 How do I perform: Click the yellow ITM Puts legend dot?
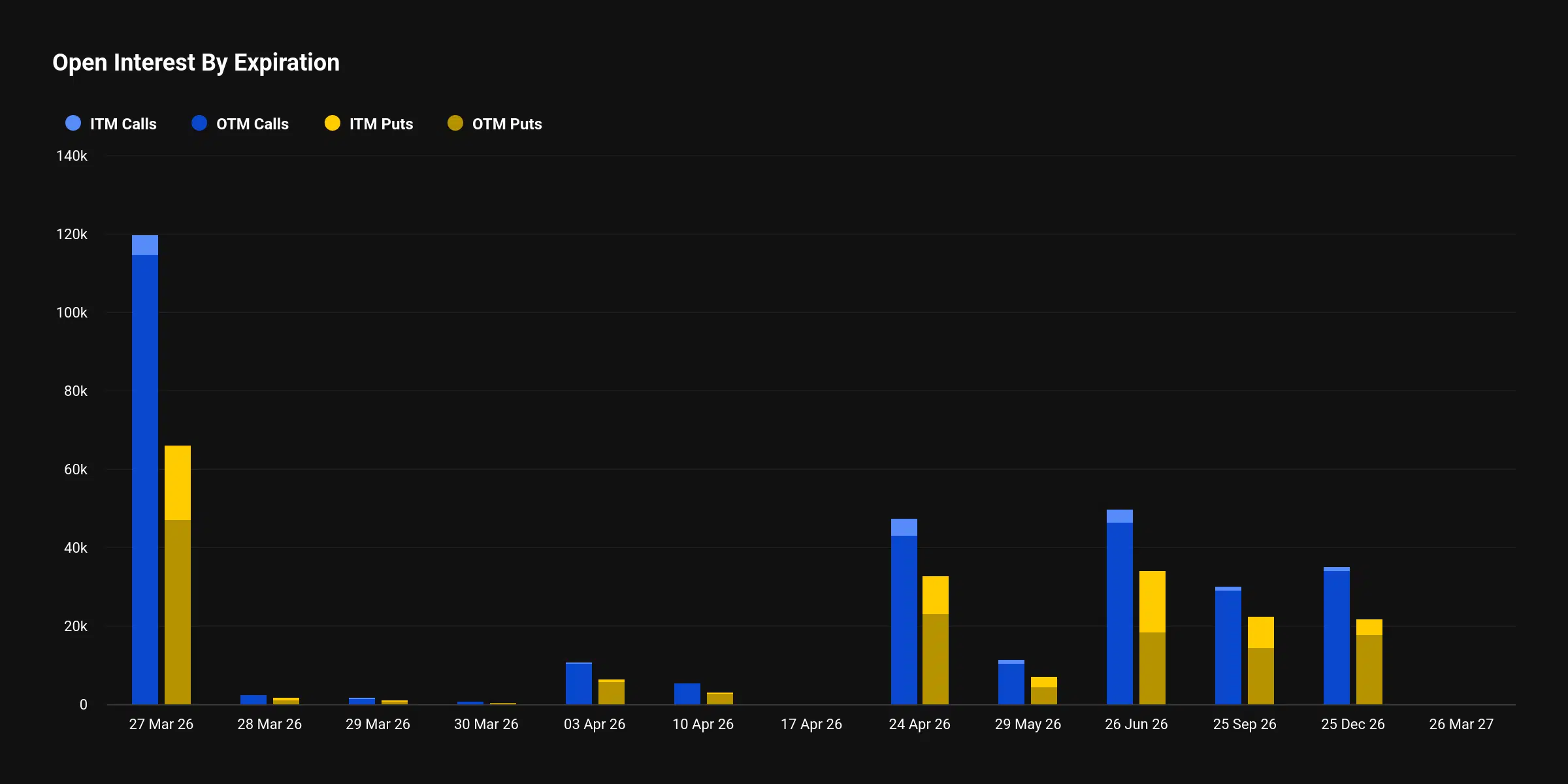(333, 123)
